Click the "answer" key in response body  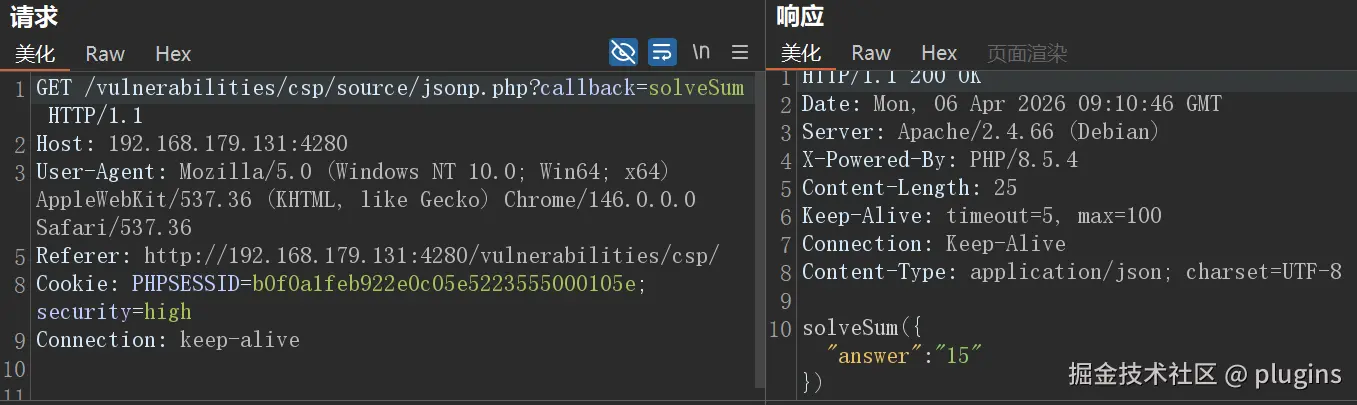870,356
